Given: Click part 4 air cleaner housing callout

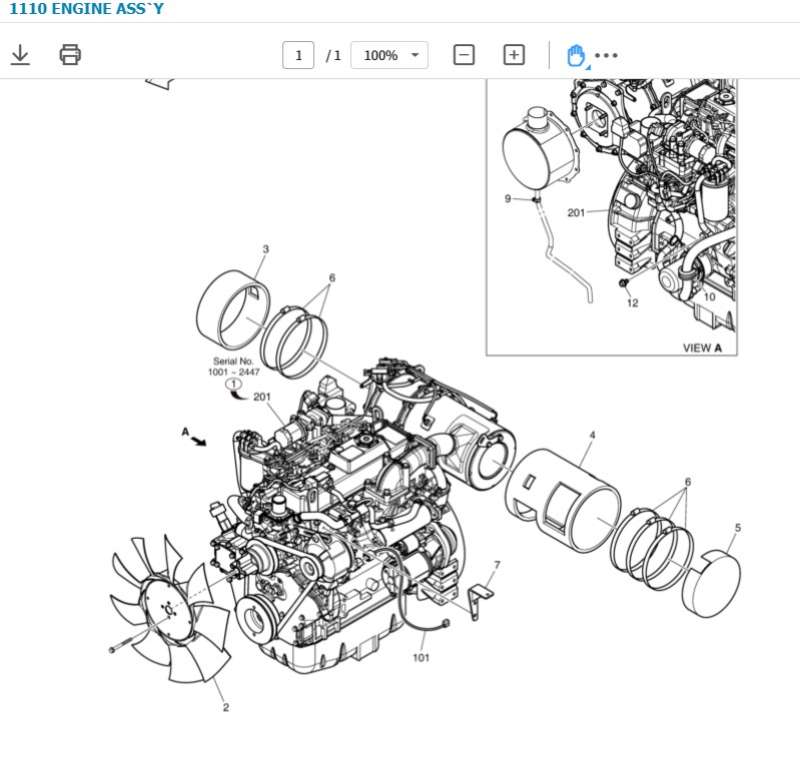Looking at the screenshot, I should pyautogui.click(x=593, y=434).
